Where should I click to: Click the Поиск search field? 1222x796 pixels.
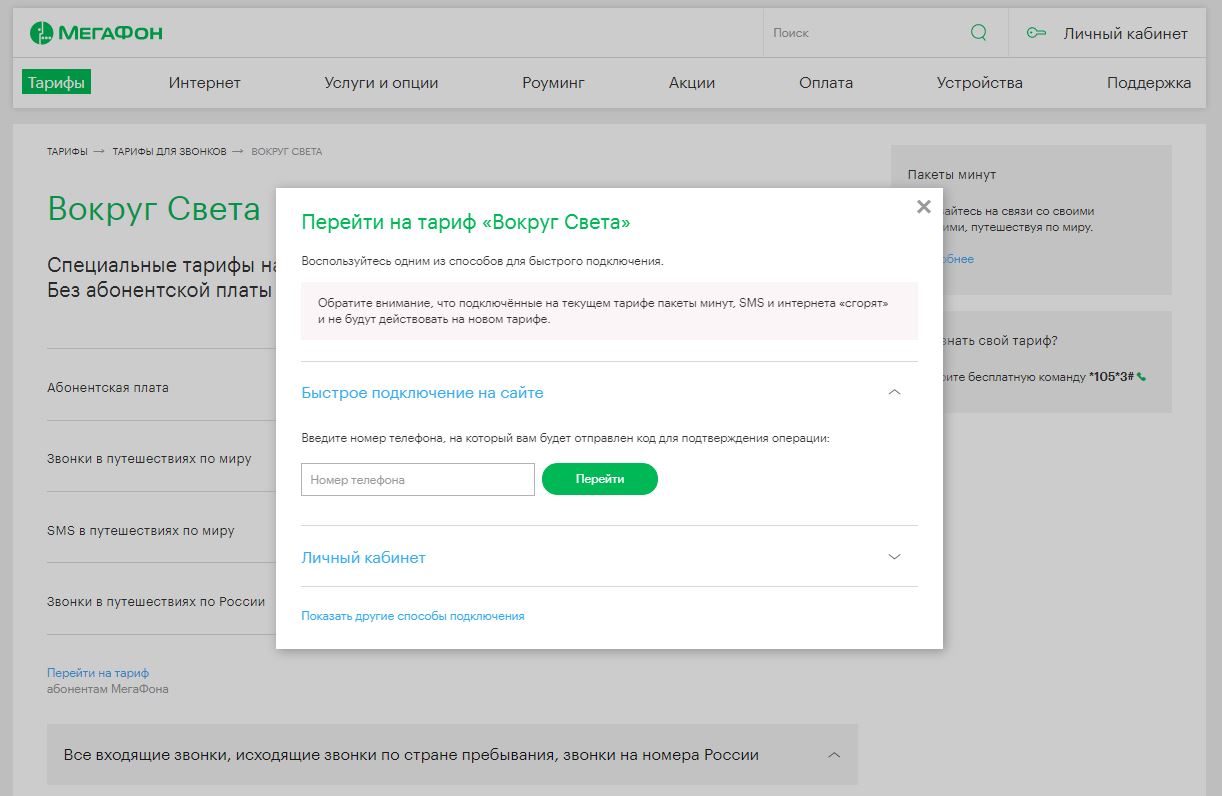[x=860, y=33]
